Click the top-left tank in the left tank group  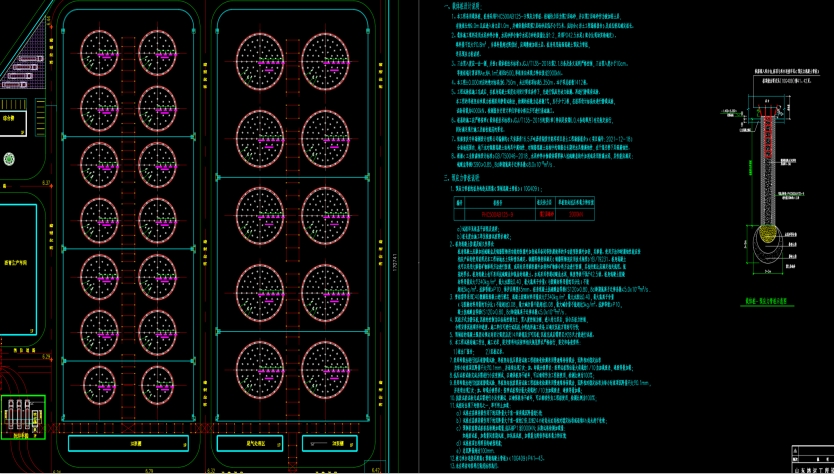point(101,50)
